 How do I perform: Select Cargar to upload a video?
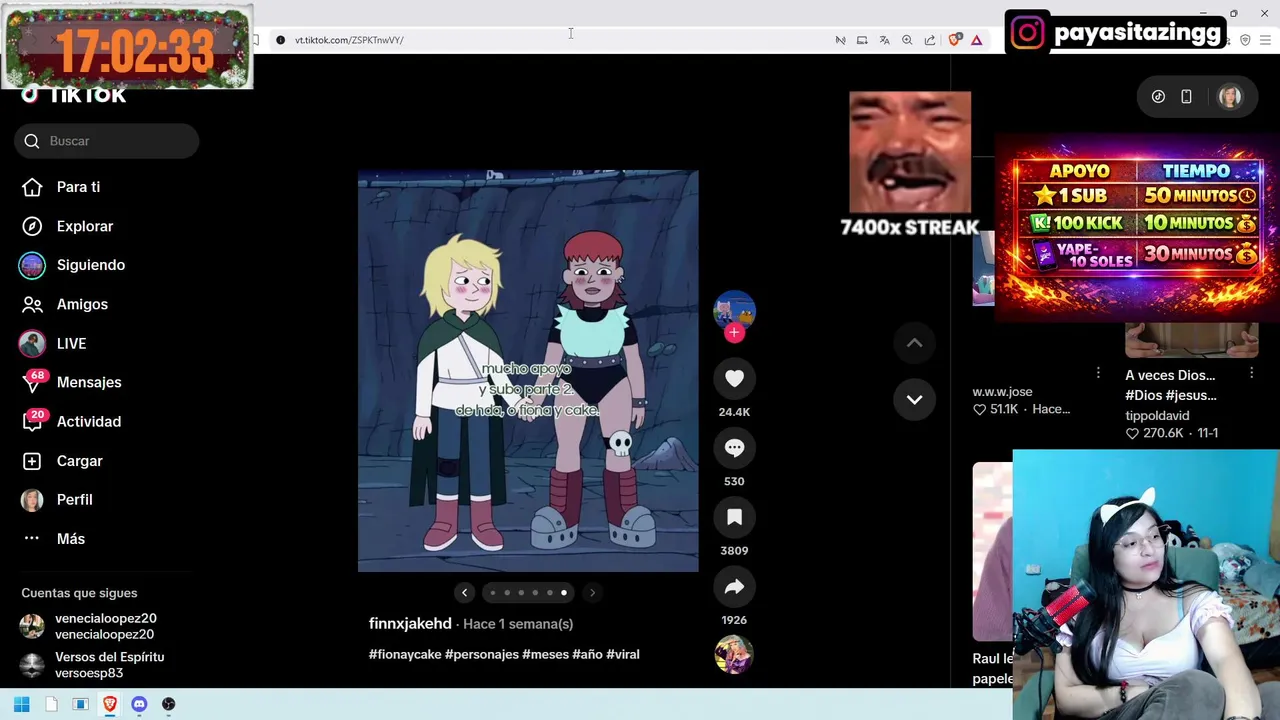(x=80, y=461)
